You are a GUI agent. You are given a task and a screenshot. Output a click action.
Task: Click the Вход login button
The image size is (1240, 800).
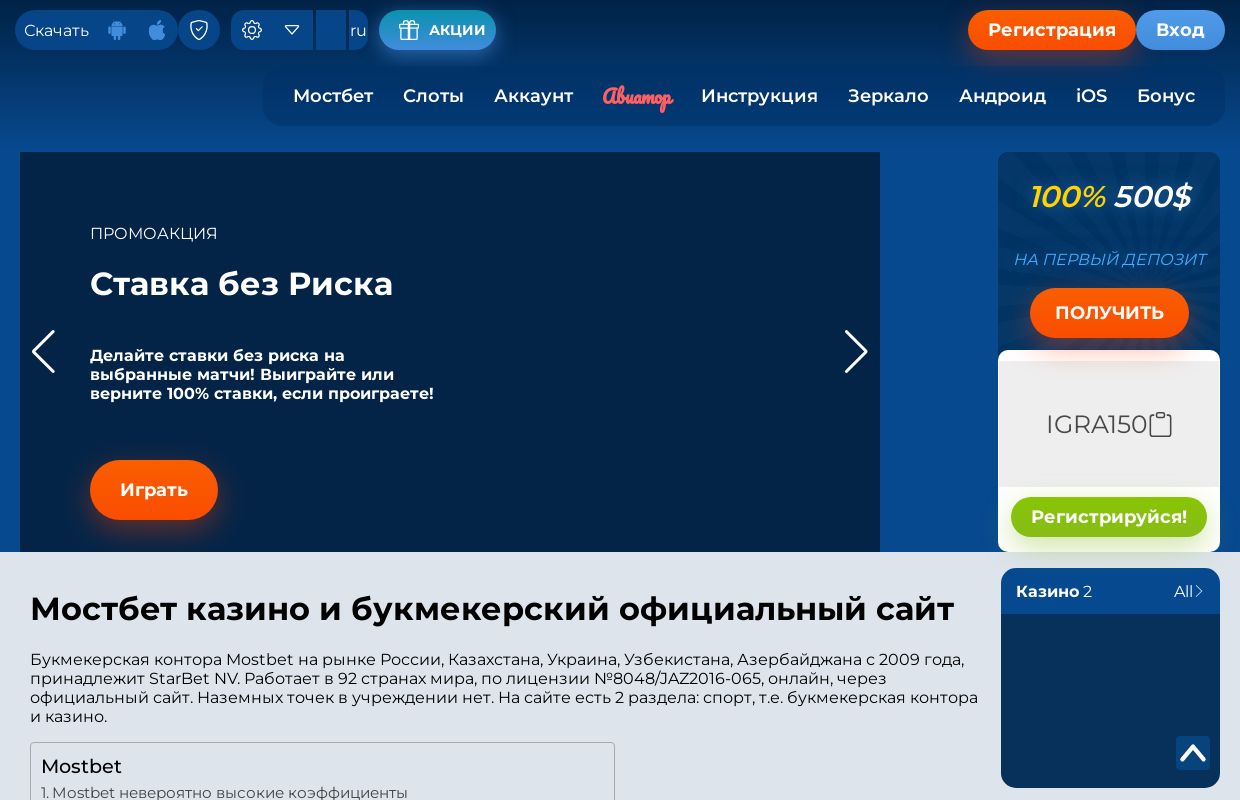click(x=1180, y=30)
